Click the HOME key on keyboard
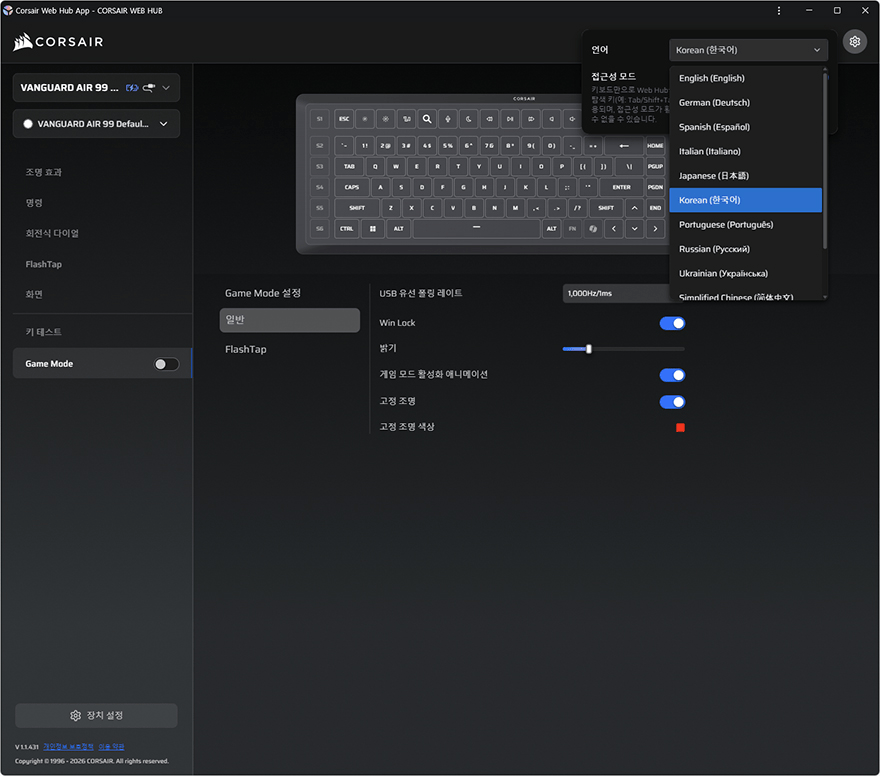Image resolution: width=880 pixels, height=776 pixels. [656, 146]
